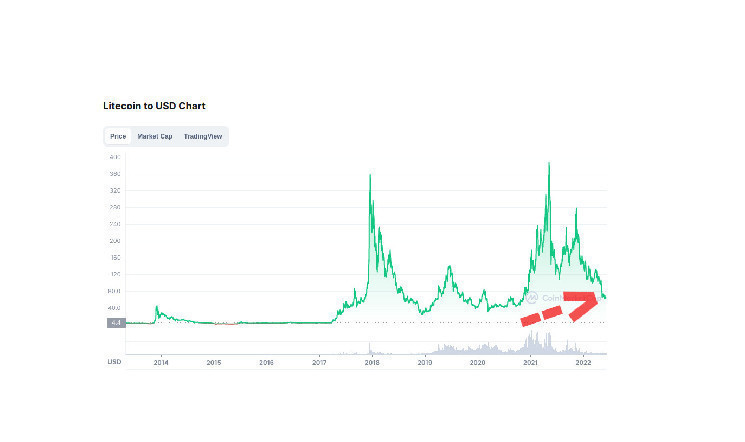Viewport: 745px width, 442px height.
Task: Click the red dashed arrow annotation
Action: pyautogui.click(x=565, y=308)
